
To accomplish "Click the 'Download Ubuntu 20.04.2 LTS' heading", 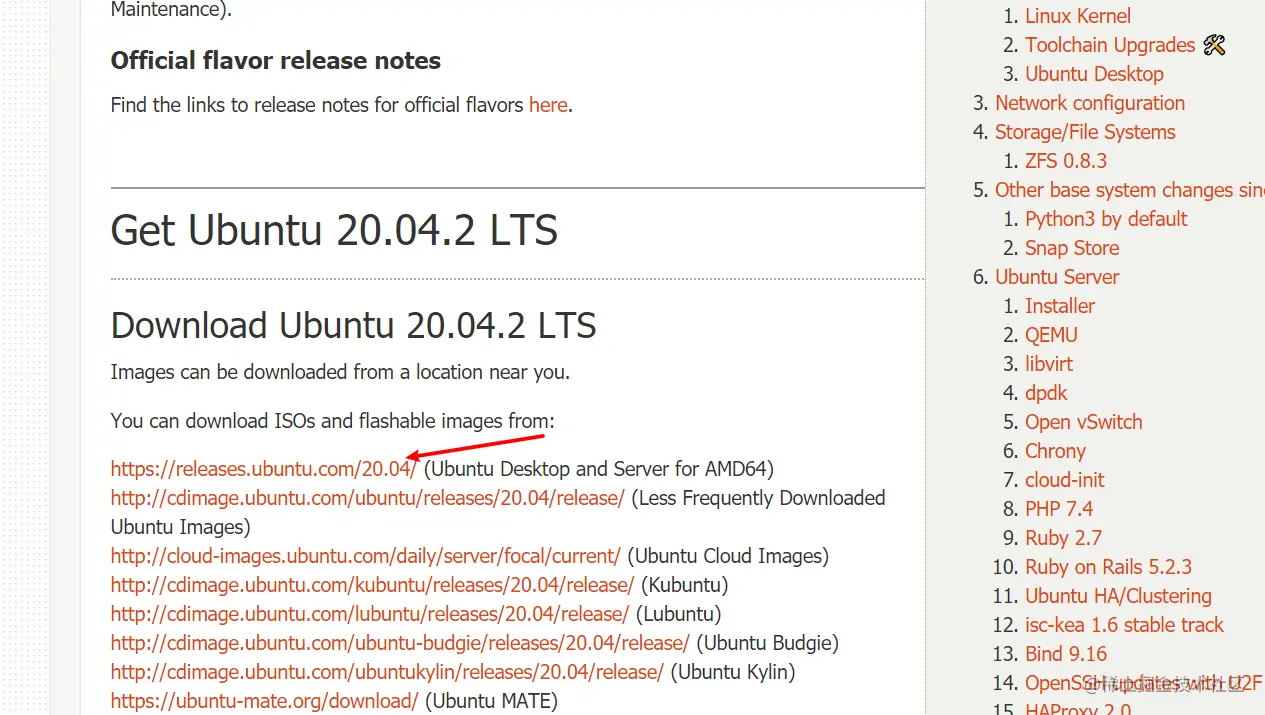I will point(353,326).
